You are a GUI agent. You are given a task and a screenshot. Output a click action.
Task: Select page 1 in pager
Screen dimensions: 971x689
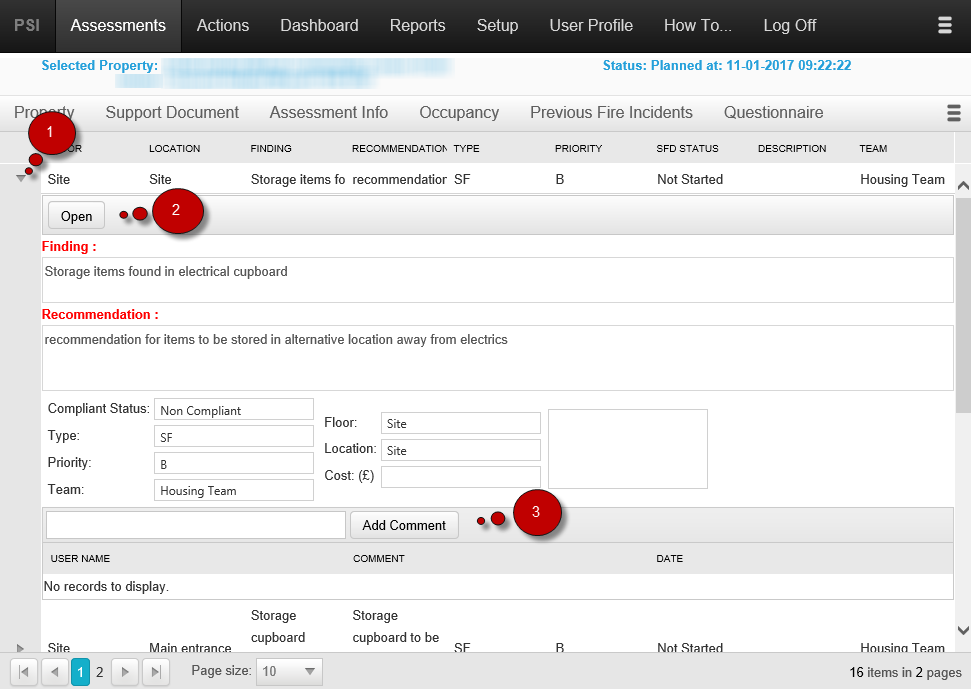click(x=81, y=672)
